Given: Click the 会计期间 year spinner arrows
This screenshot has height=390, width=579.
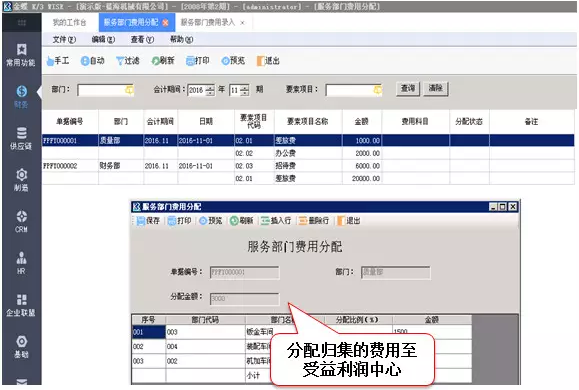Looking at the screenshot, I should point(210,90).
